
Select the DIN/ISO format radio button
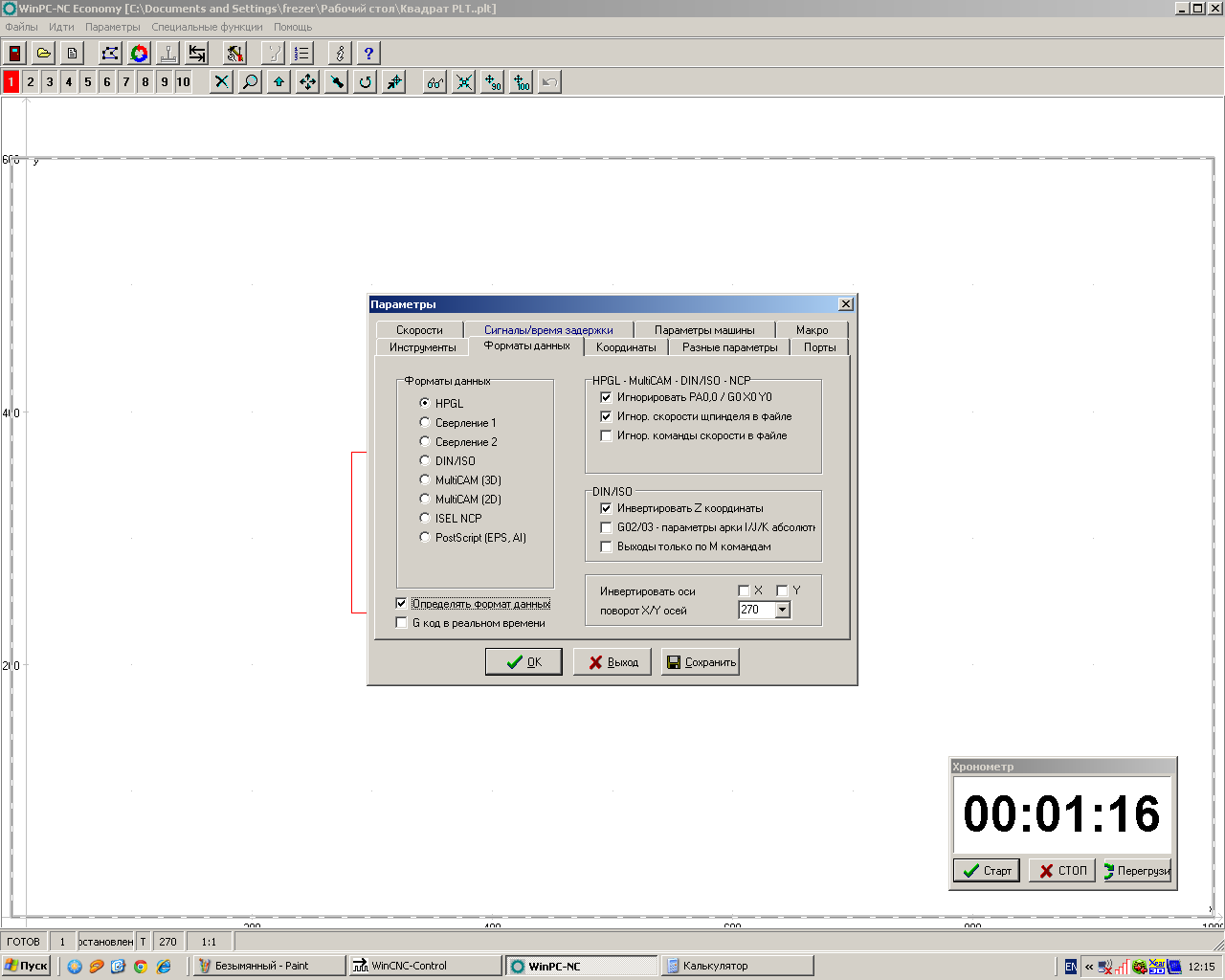coord(425,460)
